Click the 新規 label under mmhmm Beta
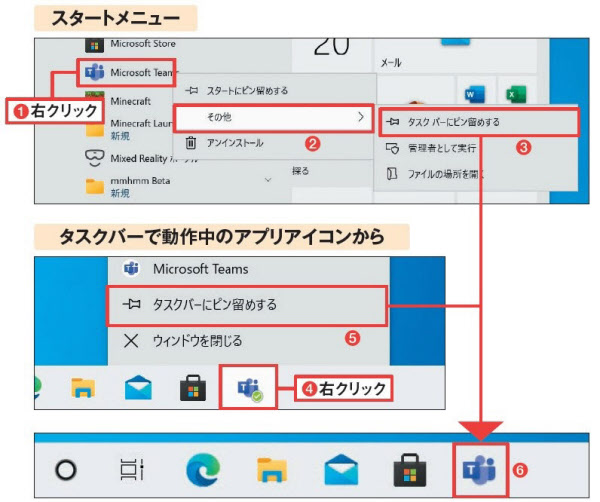 click(120, 193)
